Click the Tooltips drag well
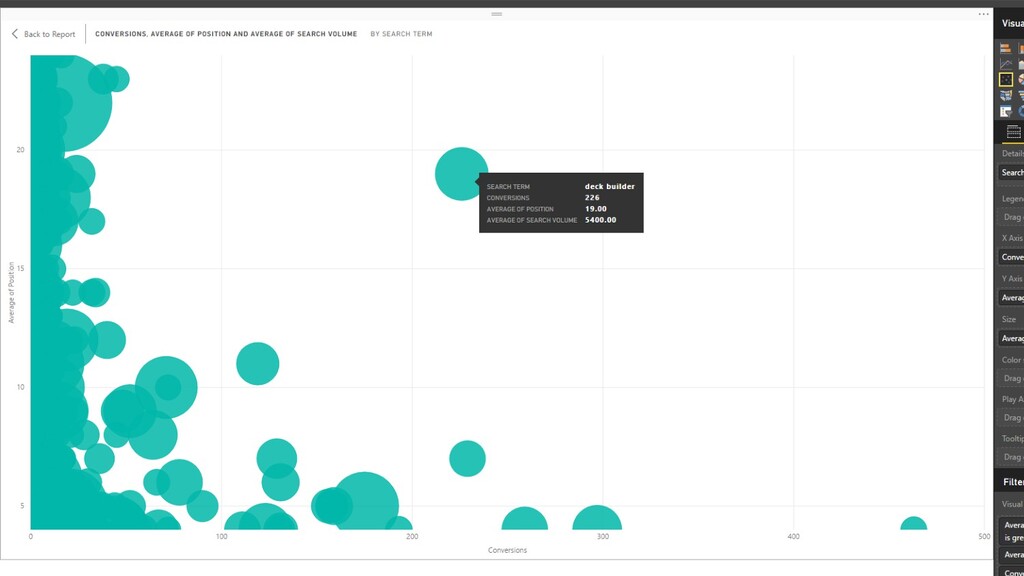The image size is (1024, 576). [x=1012, y=457]
